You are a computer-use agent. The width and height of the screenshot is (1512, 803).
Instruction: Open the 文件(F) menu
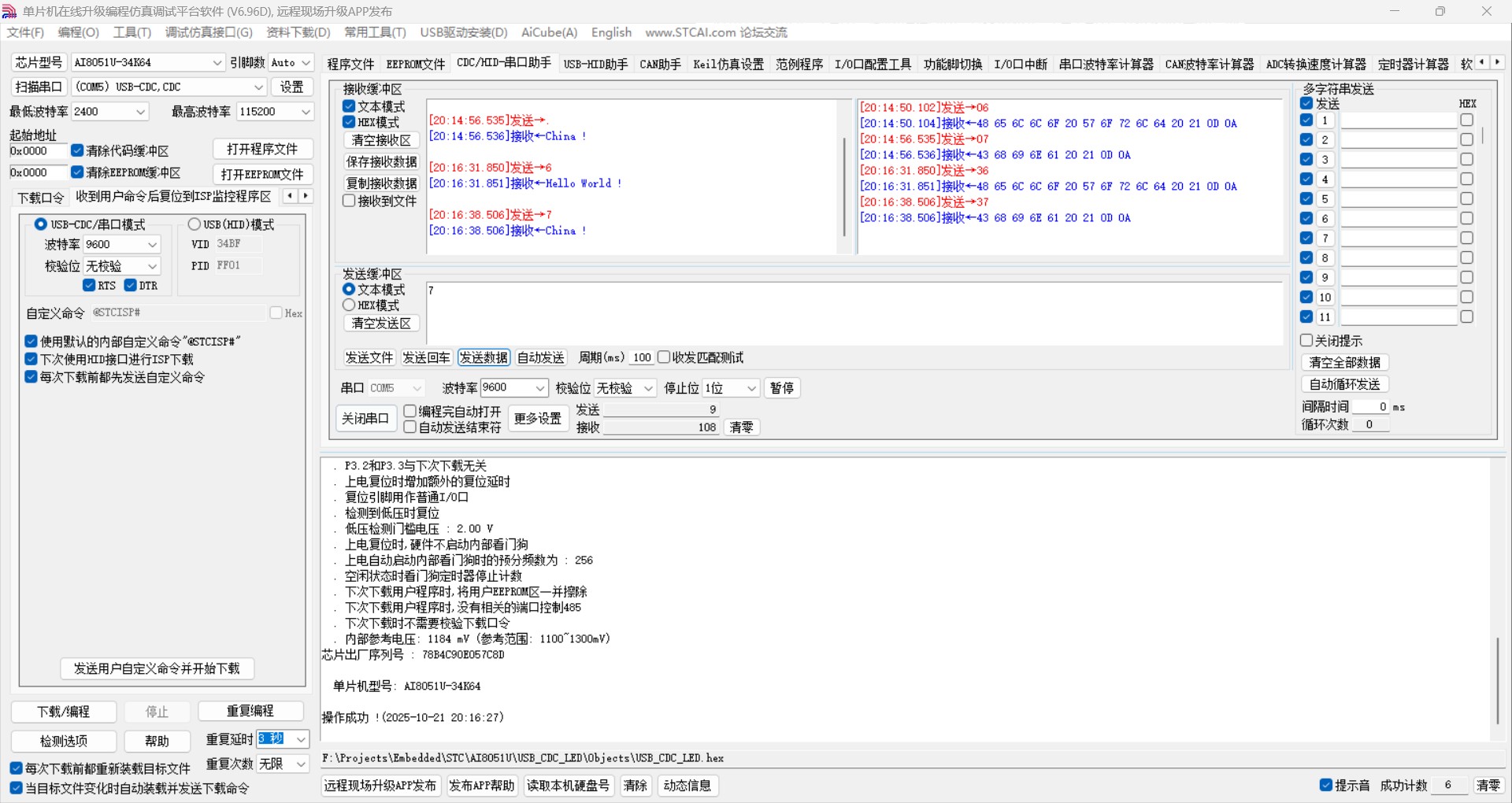pyautogui.click(x=25, y=32)
